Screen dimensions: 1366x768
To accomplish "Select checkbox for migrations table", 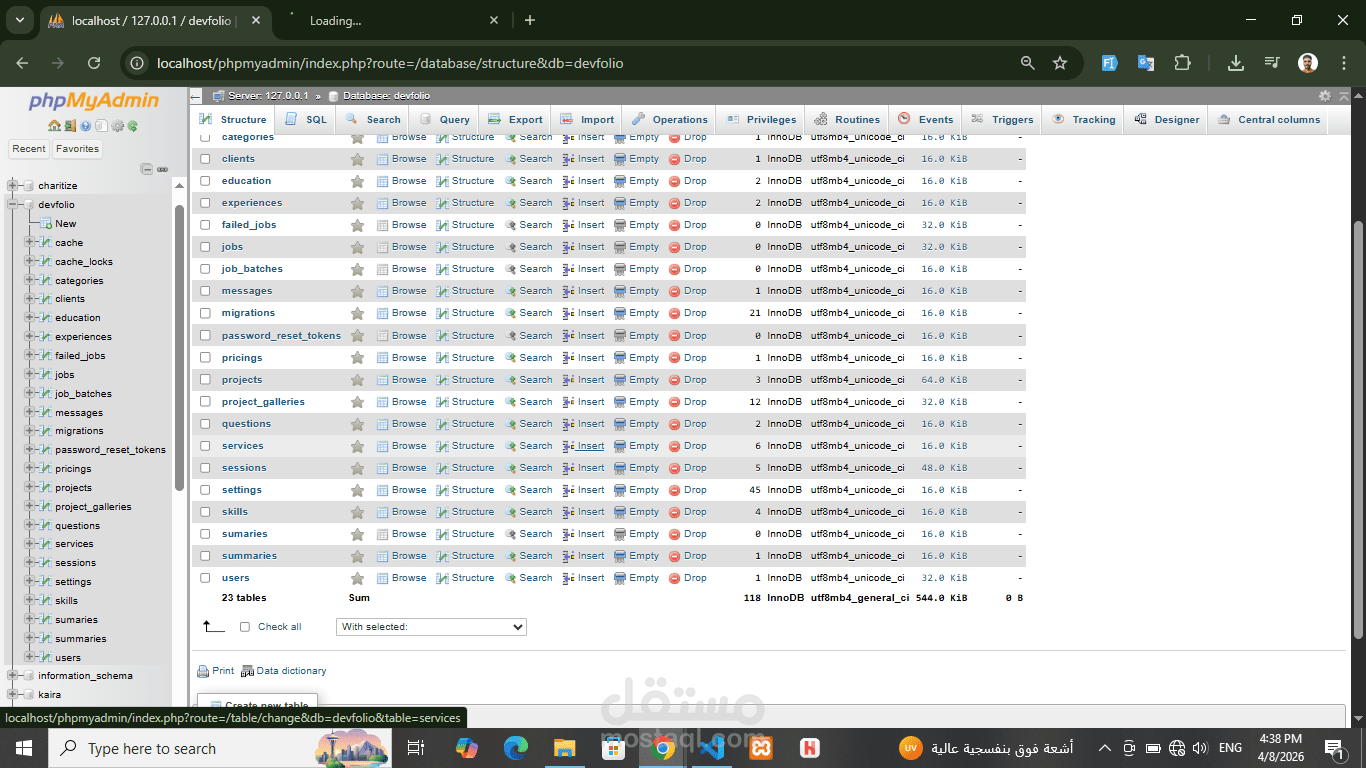I will (205, 313).
